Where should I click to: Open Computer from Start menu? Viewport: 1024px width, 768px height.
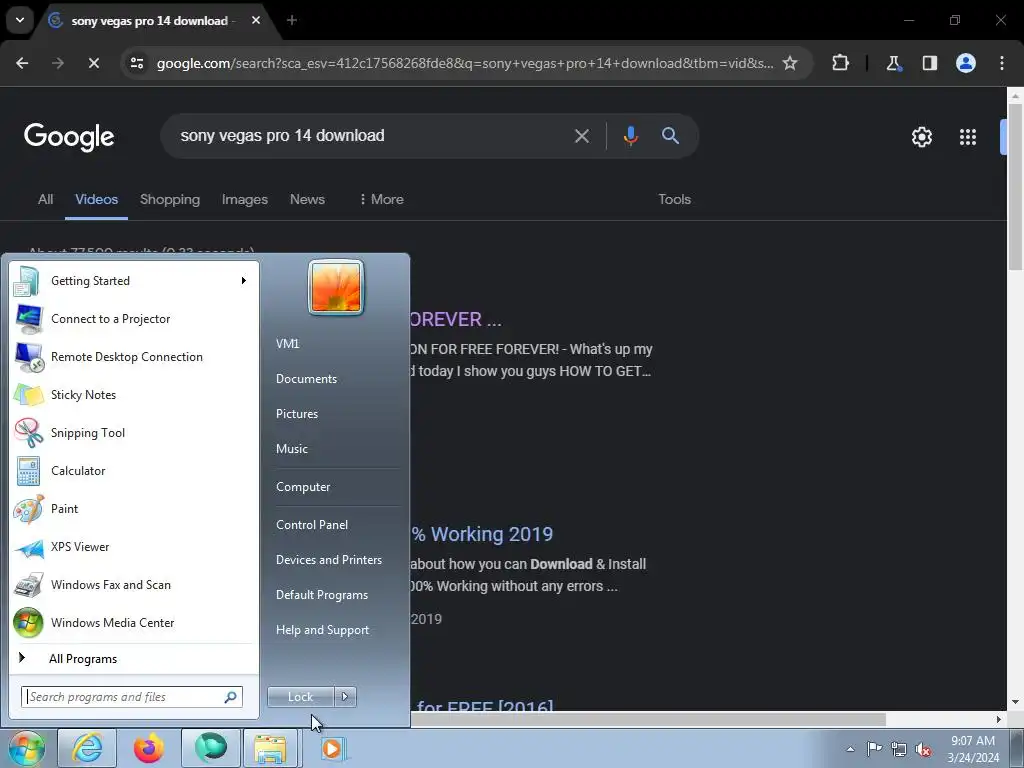(x=303, y=487)
